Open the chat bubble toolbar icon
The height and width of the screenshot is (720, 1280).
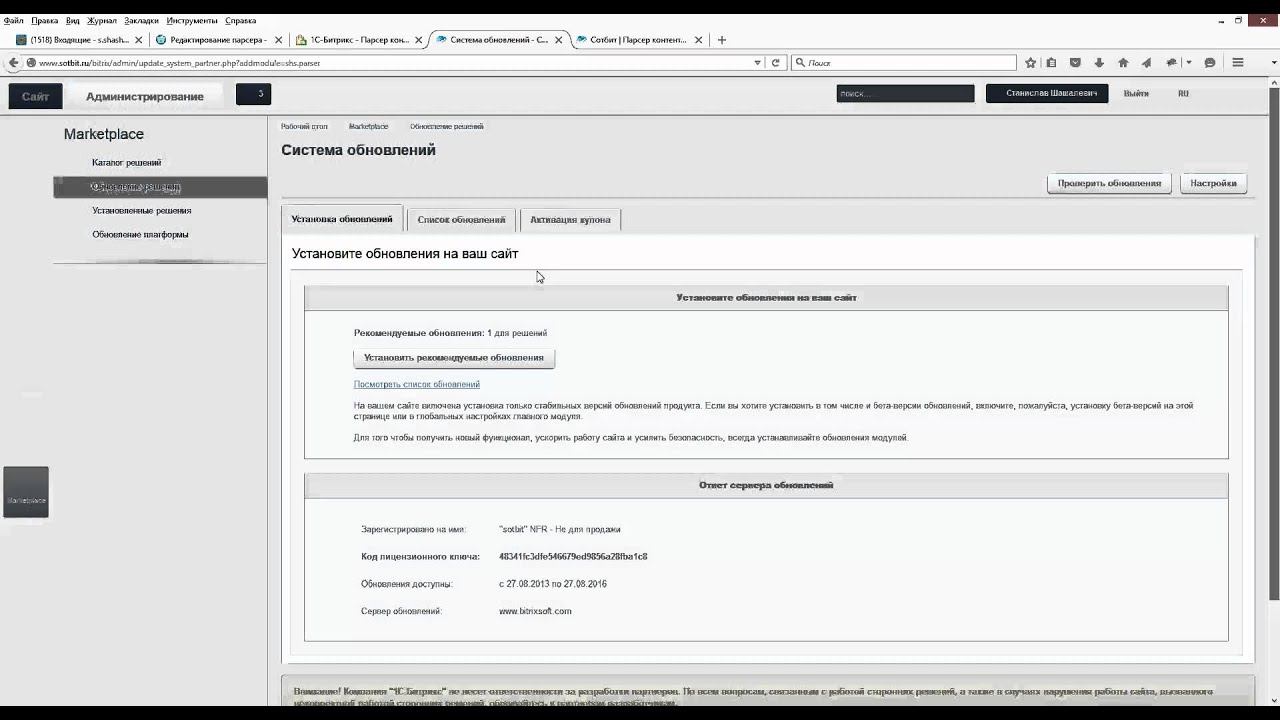(1210, 62)
